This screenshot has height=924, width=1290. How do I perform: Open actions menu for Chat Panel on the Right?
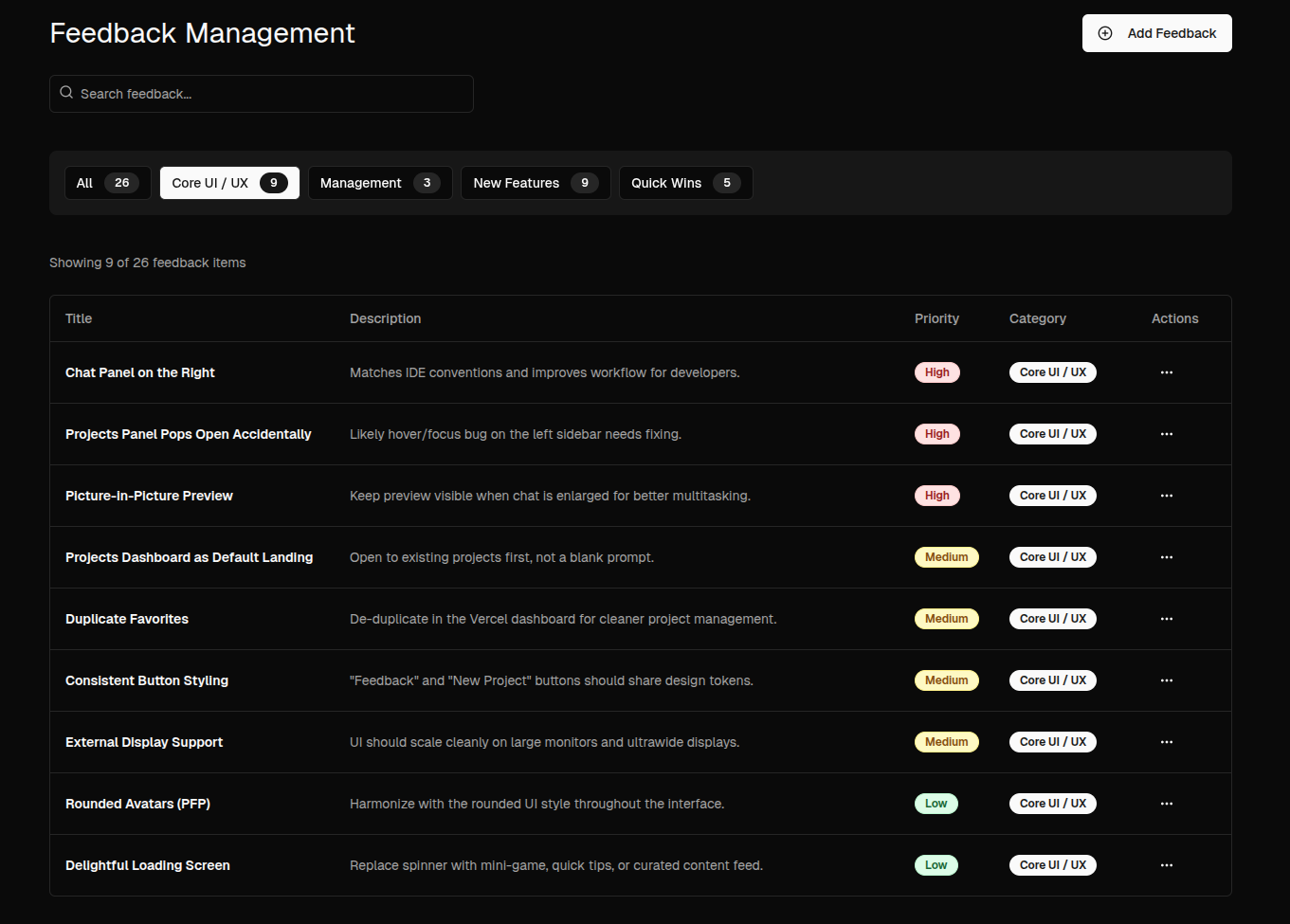[x=1166, y=371]
